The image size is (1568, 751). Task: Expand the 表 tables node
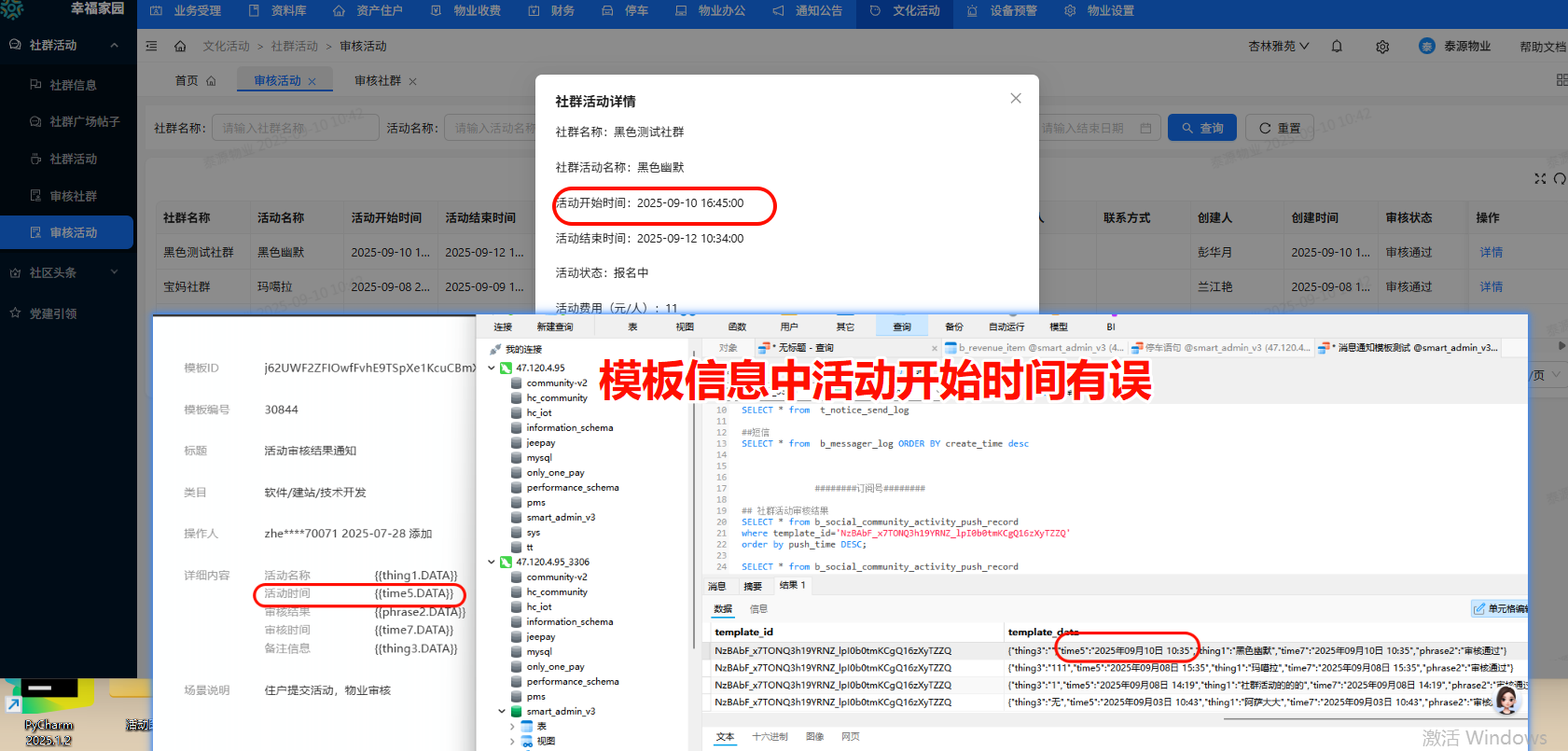point(512,726)
